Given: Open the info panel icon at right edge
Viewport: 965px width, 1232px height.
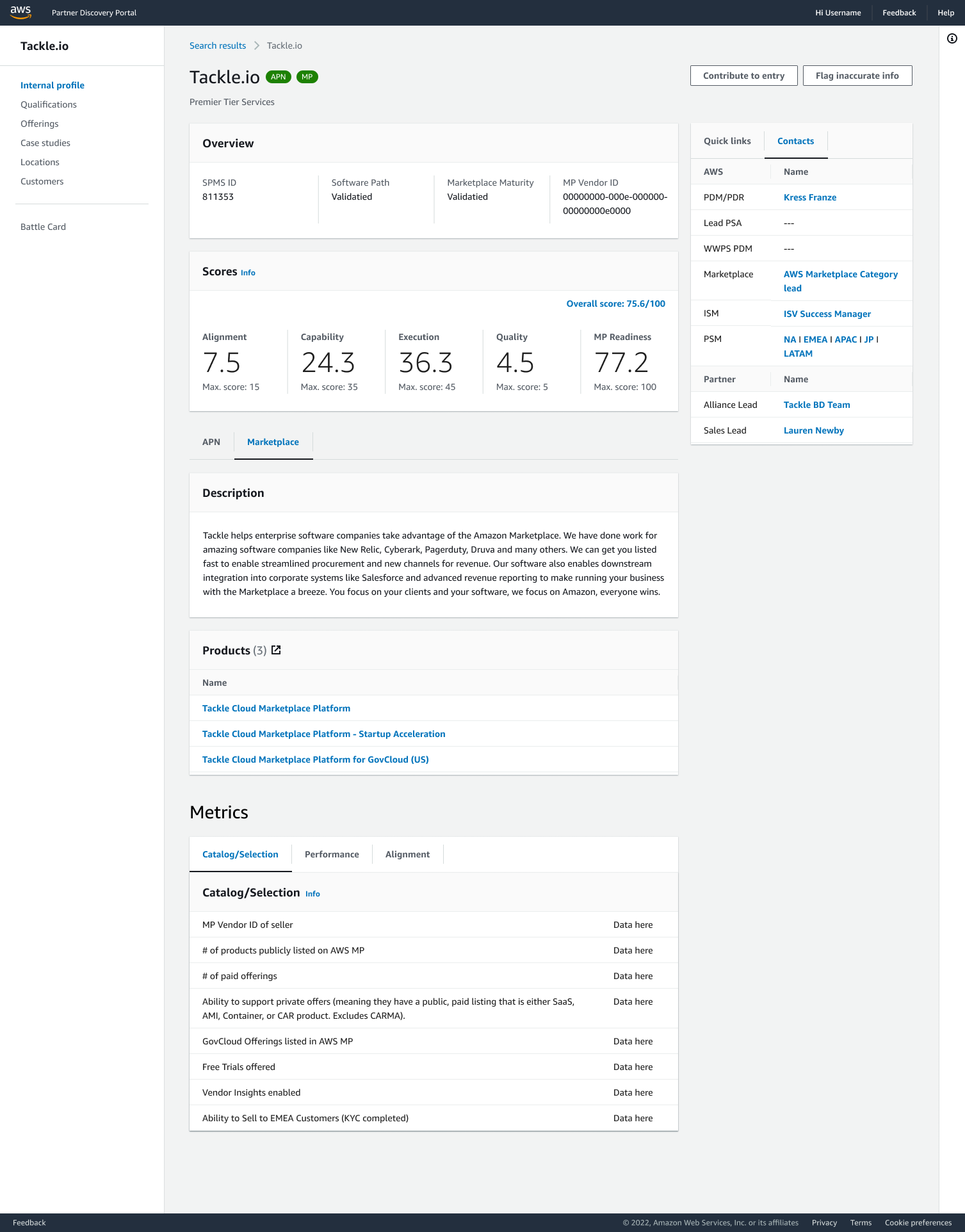Looking at the screenshot, I should [x=952, y=38].
